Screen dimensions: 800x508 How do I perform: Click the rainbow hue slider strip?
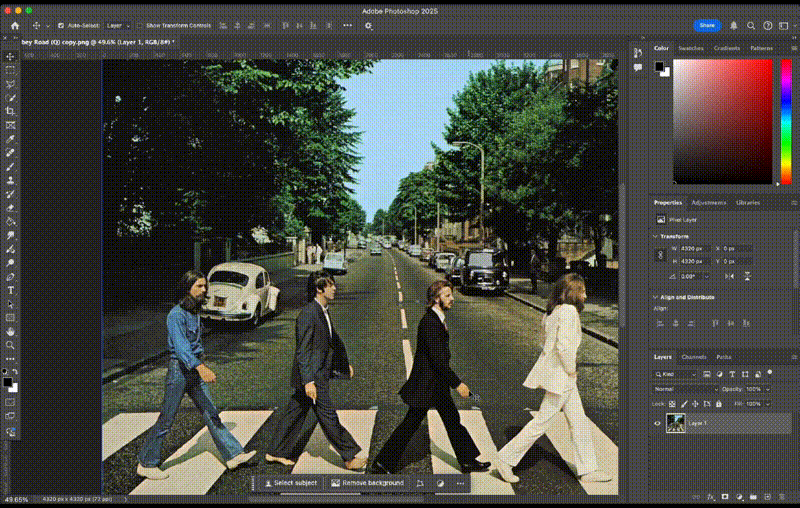coord(785,120)
